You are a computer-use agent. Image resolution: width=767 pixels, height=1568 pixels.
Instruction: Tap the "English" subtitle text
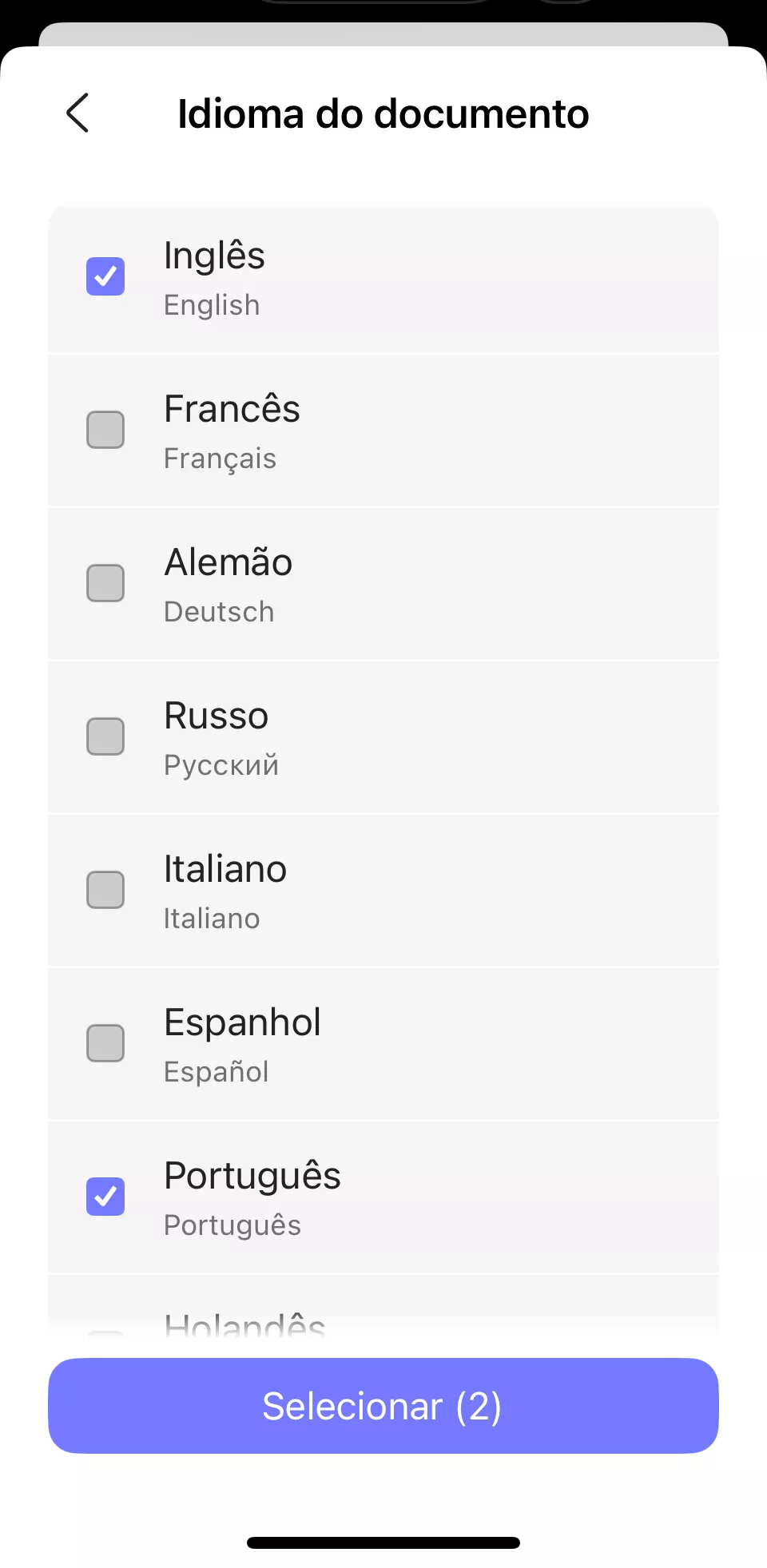(x=212, y=305)
